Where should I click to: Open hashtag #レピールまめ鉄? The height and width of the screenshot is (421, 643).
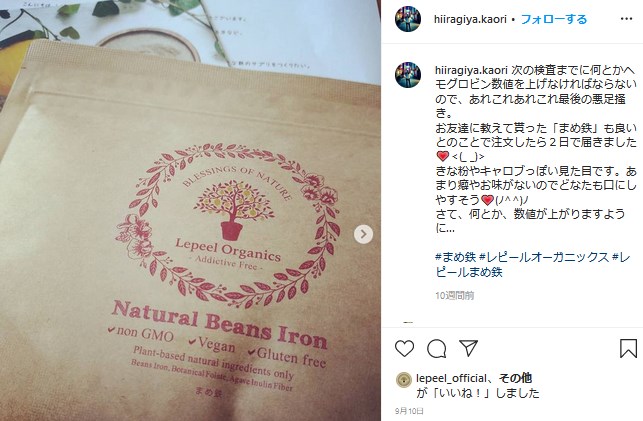coord(532,265)
